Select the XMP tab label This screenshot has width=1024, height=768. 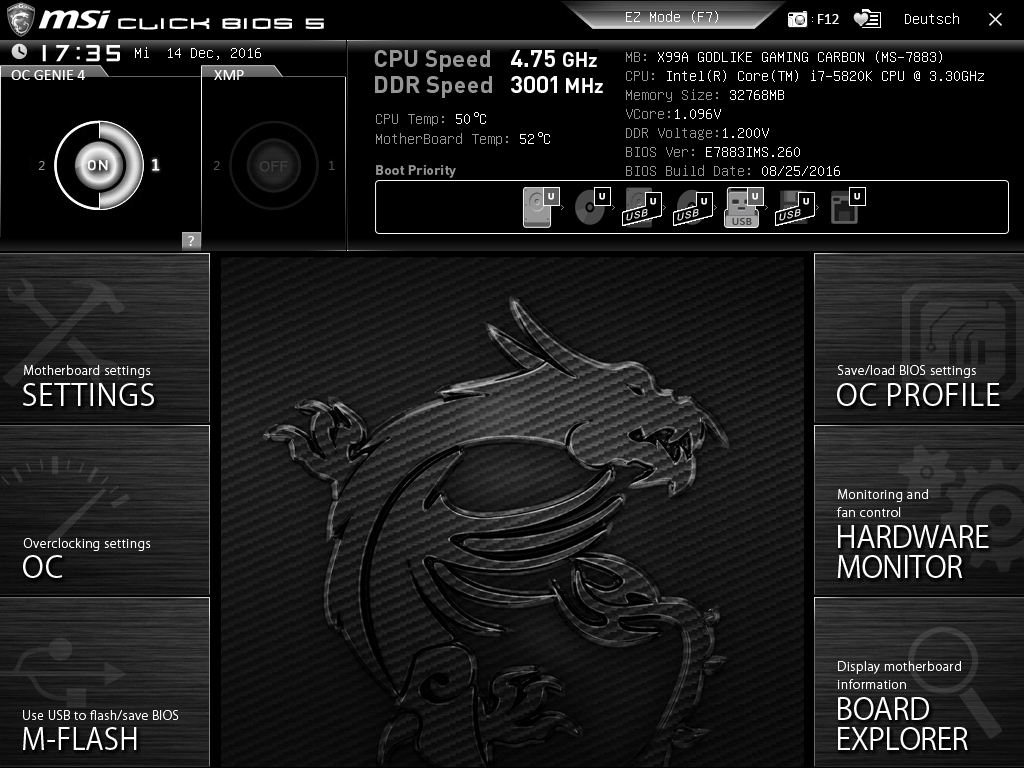pyautogui.click(x=229, y=75)
